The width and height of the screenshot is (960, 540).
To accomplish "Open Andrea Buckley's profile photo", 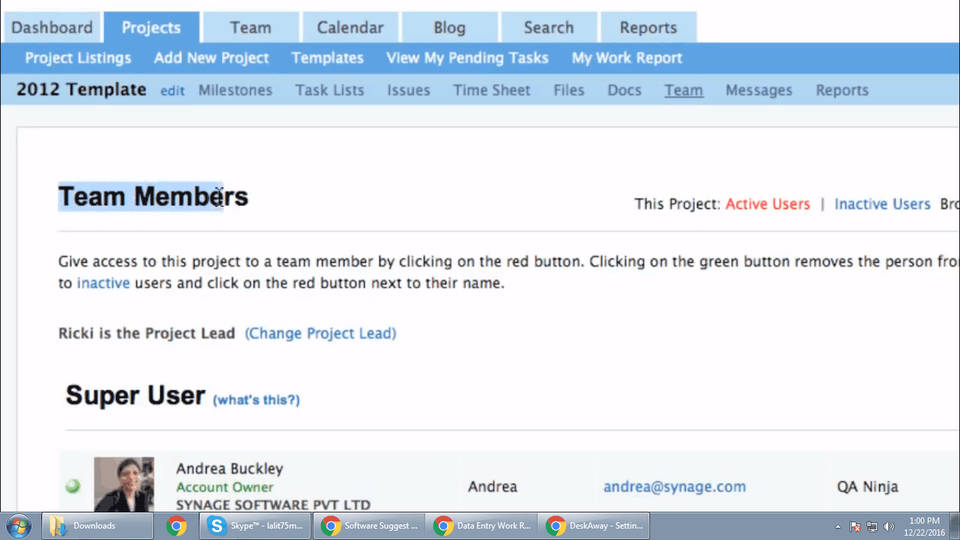I will point(124,484).
